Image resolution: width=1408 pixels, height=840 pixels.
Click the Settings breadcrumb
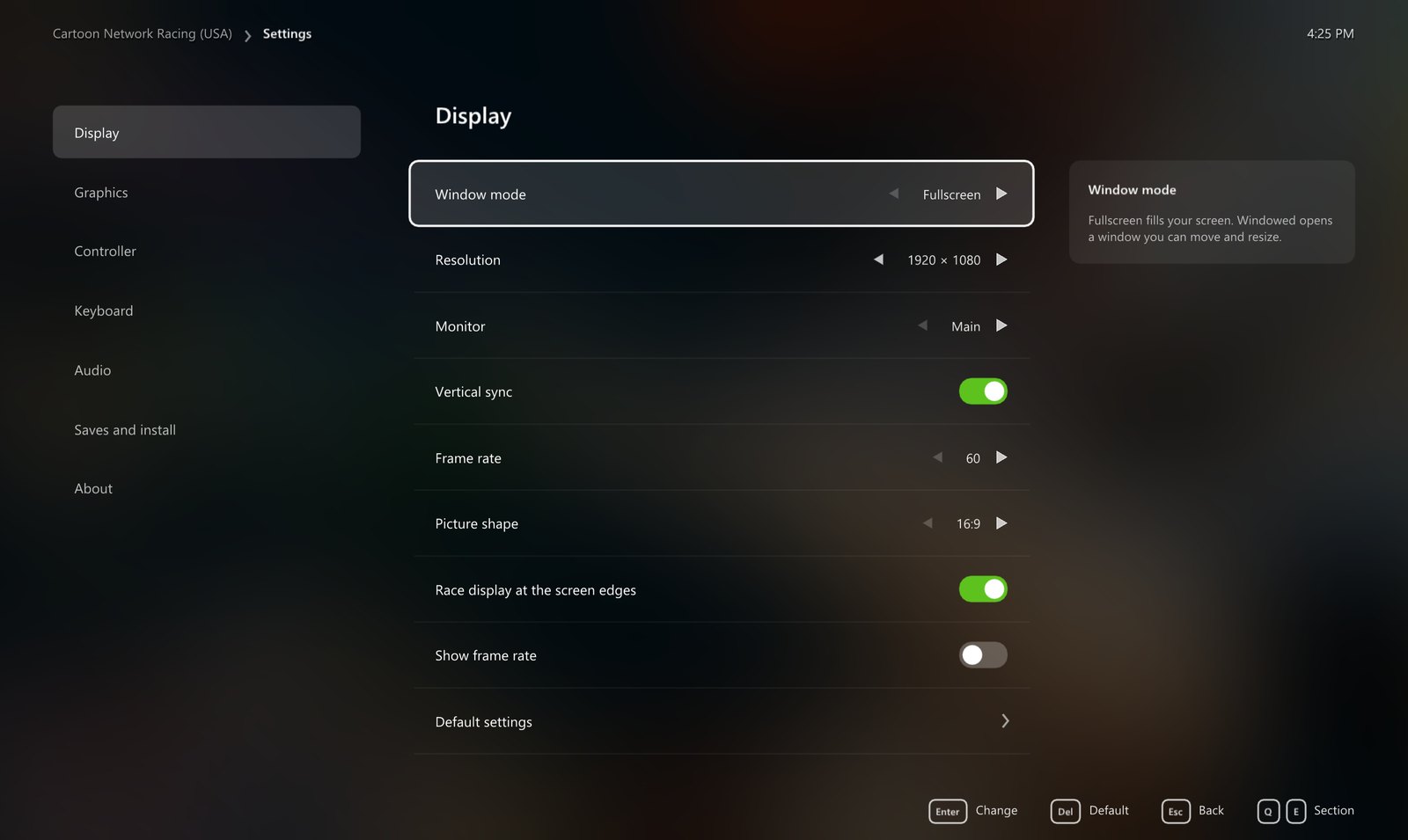pyautogui.click(x=287, y=33)
